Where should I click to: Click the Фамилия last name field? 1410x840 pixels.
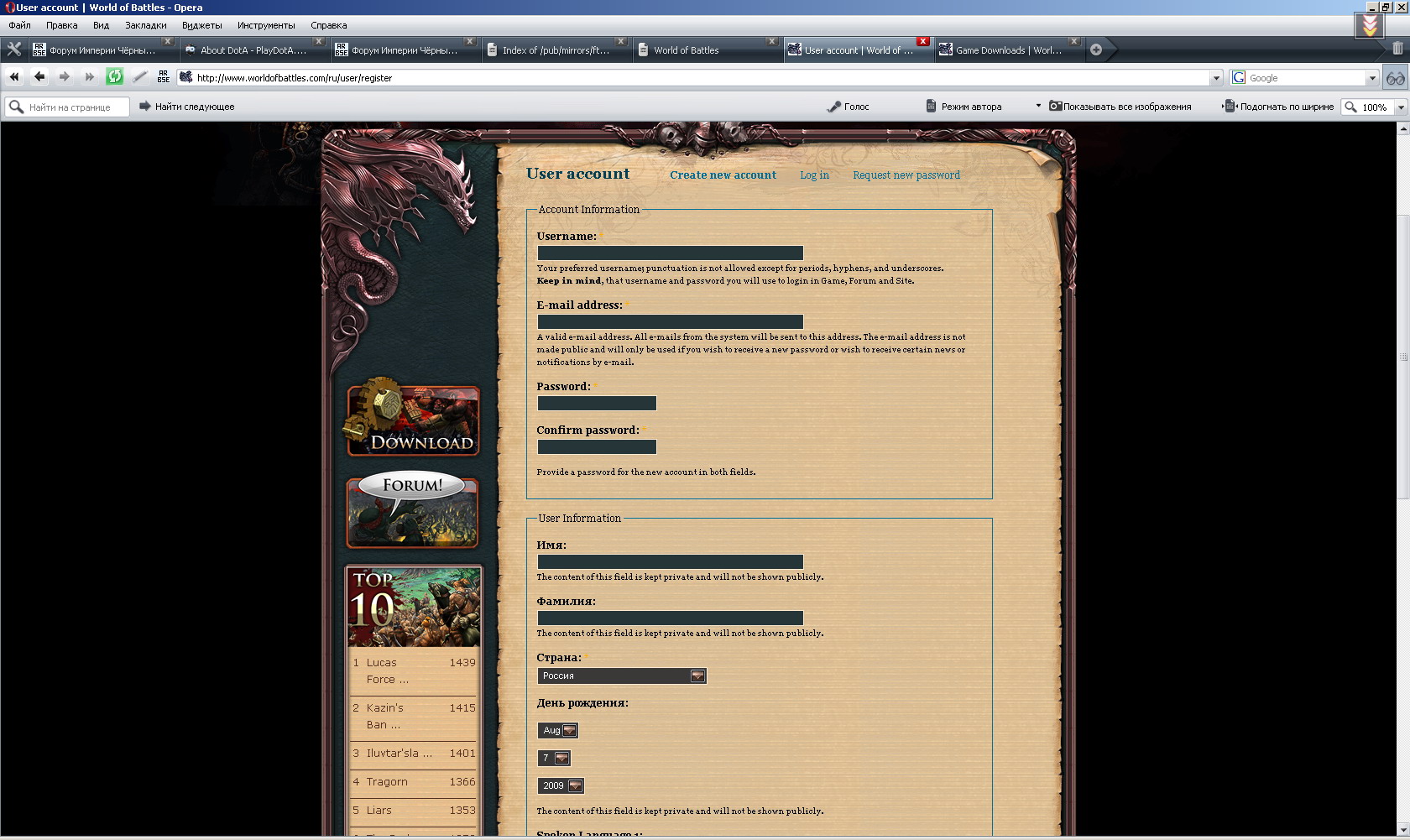tap(670, 618)
